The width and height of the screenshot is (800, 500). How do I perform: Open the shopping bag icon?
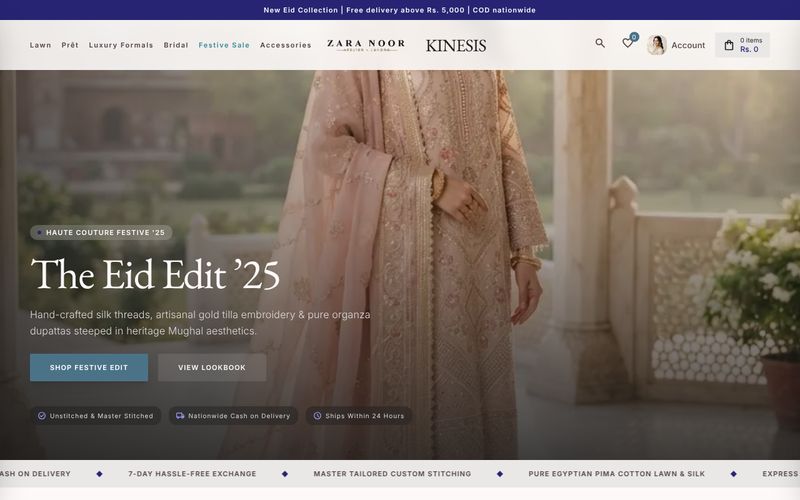(729, 45)
